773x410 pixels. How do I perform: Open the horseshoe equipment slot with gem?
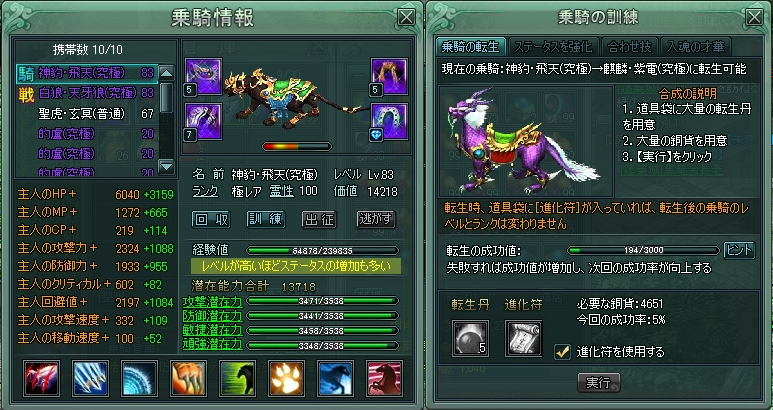tap(389, 122)
